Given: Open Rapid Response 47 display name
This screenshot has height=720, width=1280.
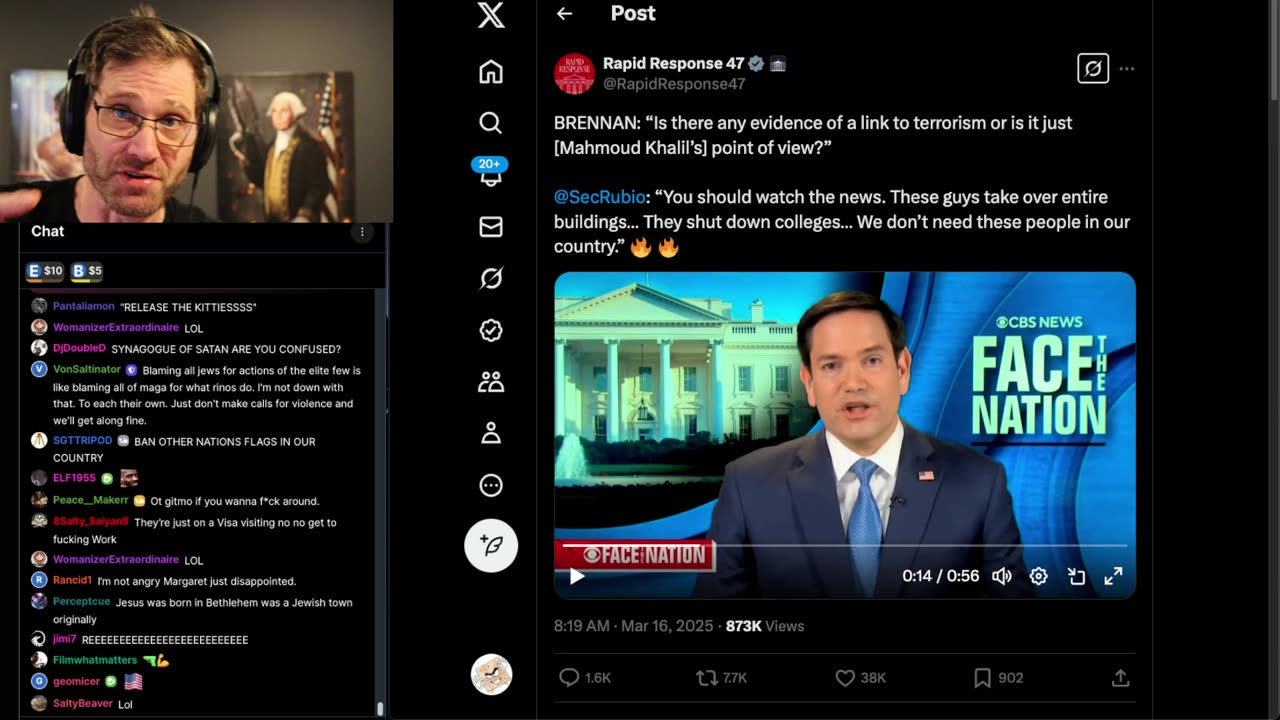Looking at the screenshot, I should tap(673, 63).
